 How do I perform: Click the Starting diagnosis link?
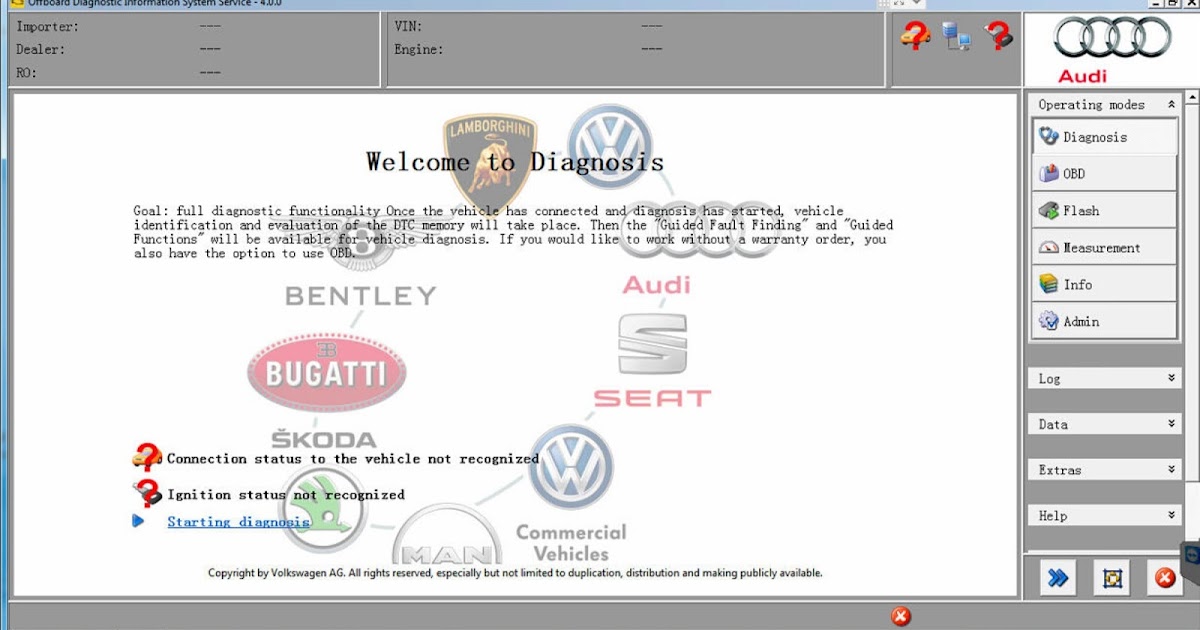tap(238, 522)
